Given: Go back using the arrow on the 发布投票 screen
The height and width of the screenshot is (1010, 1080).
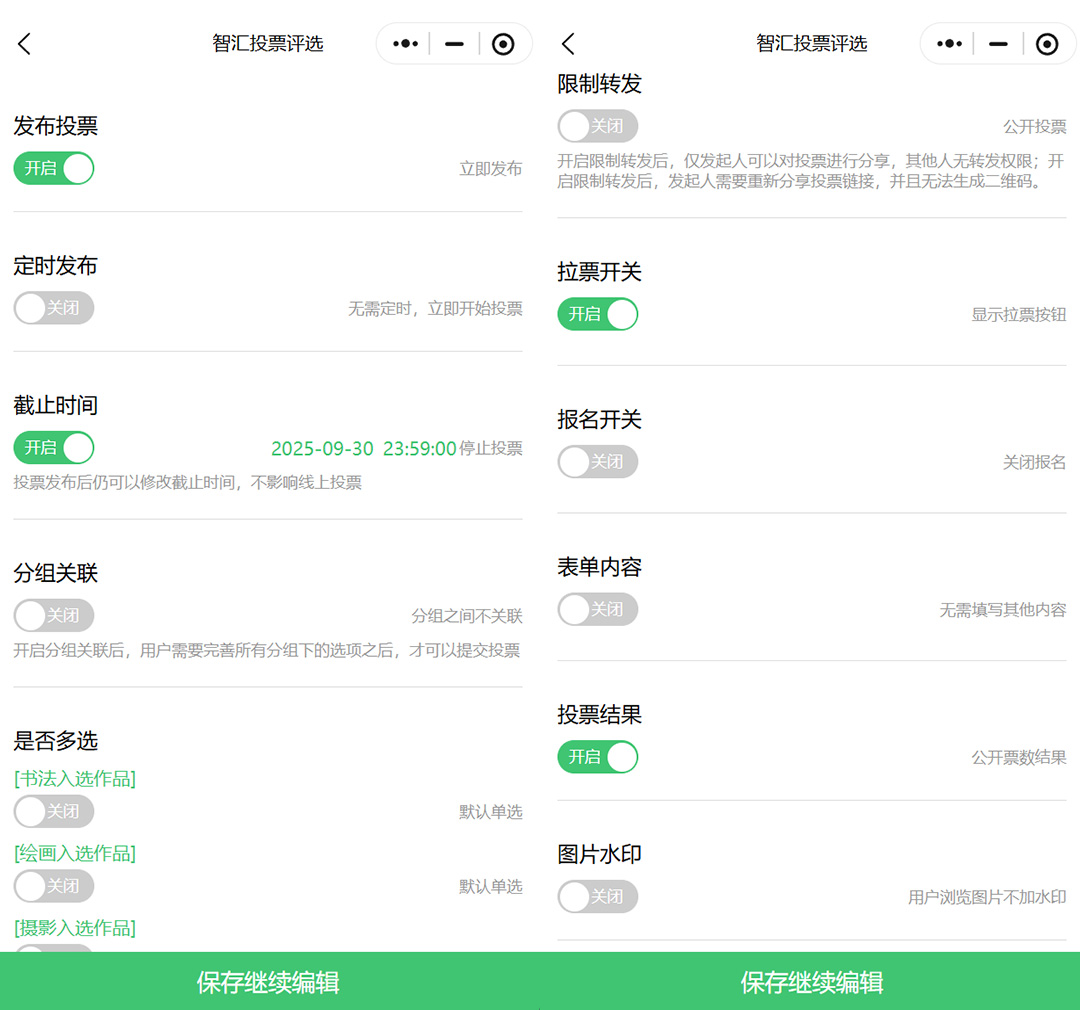Looking at the screenshot, I should point(25,44).
